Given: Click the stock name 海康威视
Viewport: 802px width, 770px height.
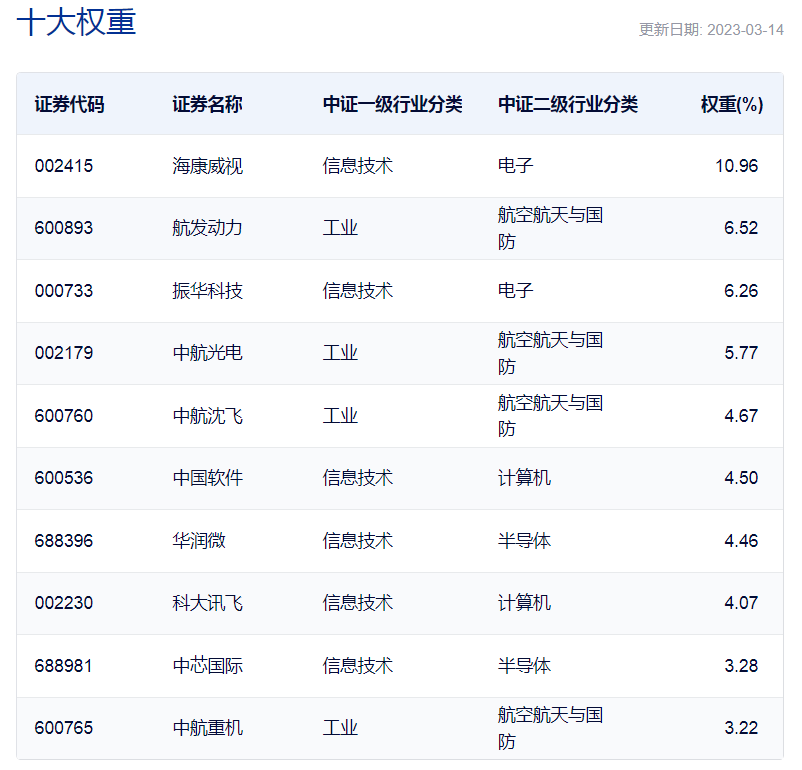Looking at the screenshot, I should [x=207, y=166].
